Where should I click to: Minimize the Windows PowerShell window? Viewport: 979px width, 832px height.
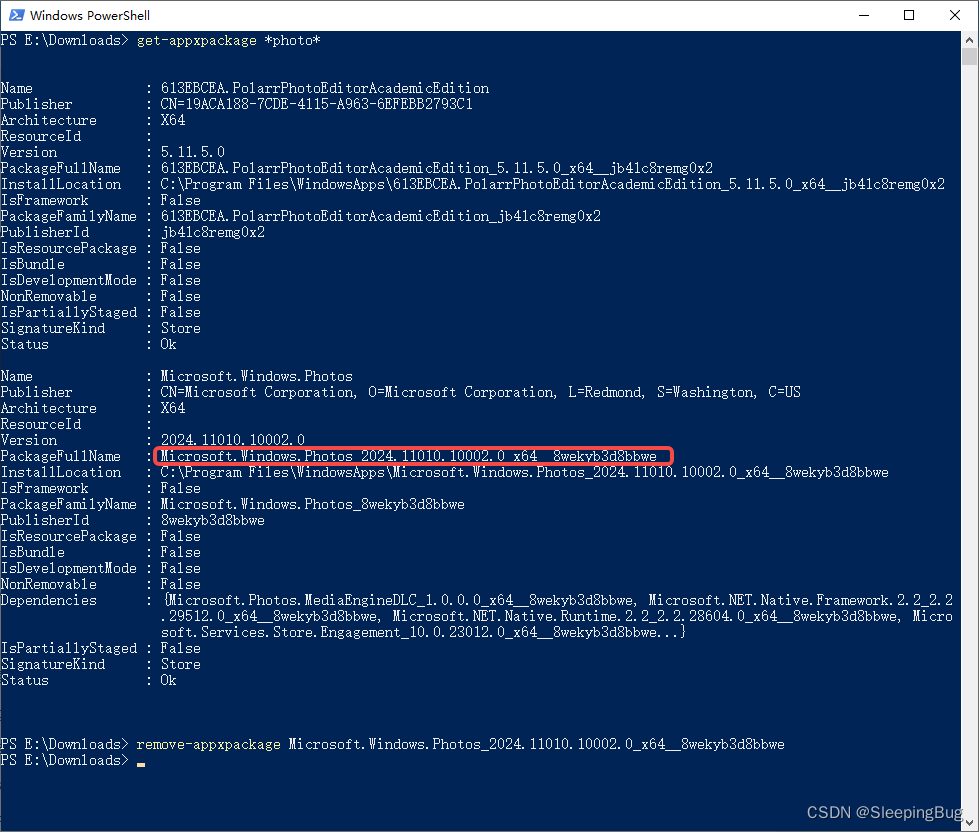[864, 15]
